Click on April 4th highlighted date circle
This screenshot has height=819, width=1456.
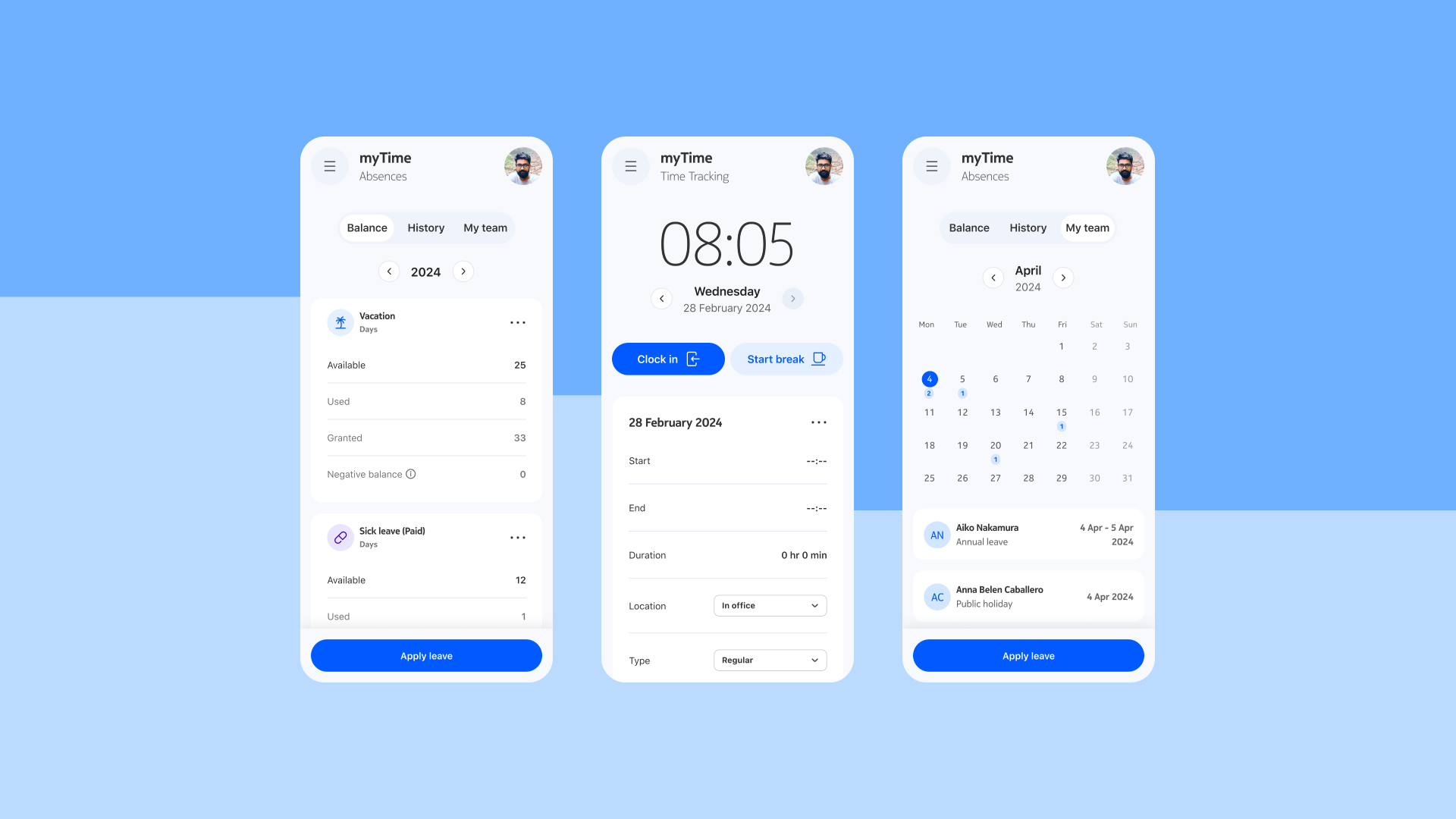(x=929, y=379)
